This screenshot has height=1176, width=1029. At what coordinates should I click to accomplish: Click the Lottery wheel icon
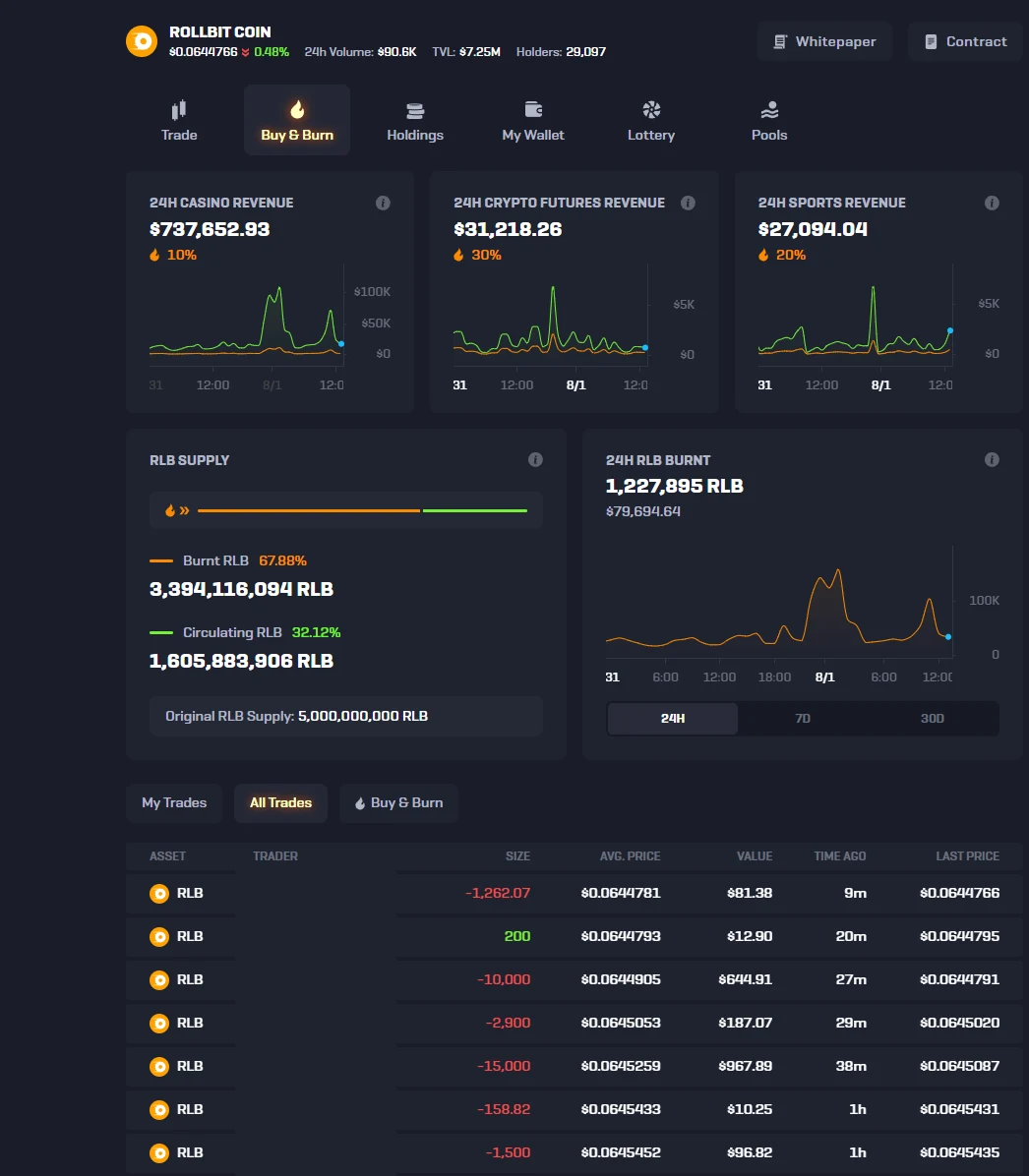[x=651, y=109]
